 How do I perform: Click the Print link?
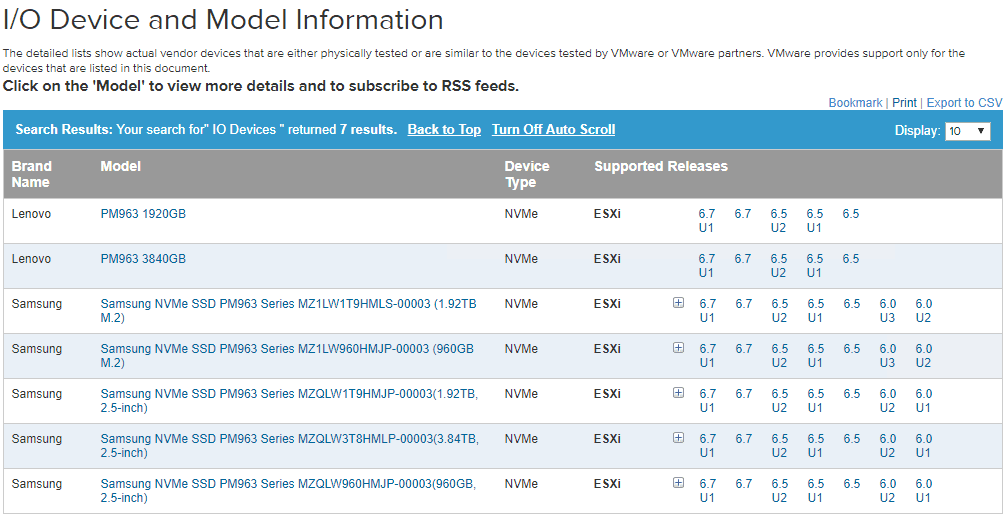[904, 103]
